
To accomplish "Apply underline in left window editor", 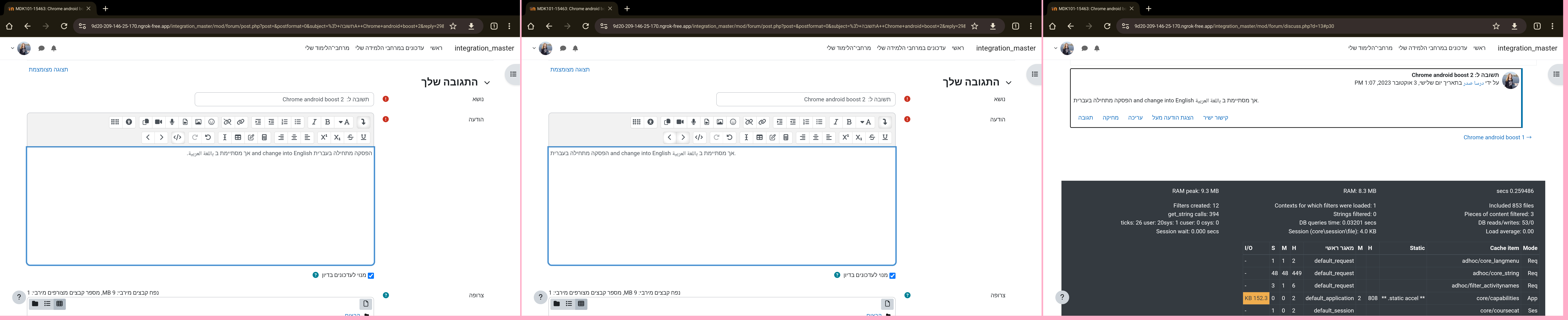I will (x=363, y=137).
